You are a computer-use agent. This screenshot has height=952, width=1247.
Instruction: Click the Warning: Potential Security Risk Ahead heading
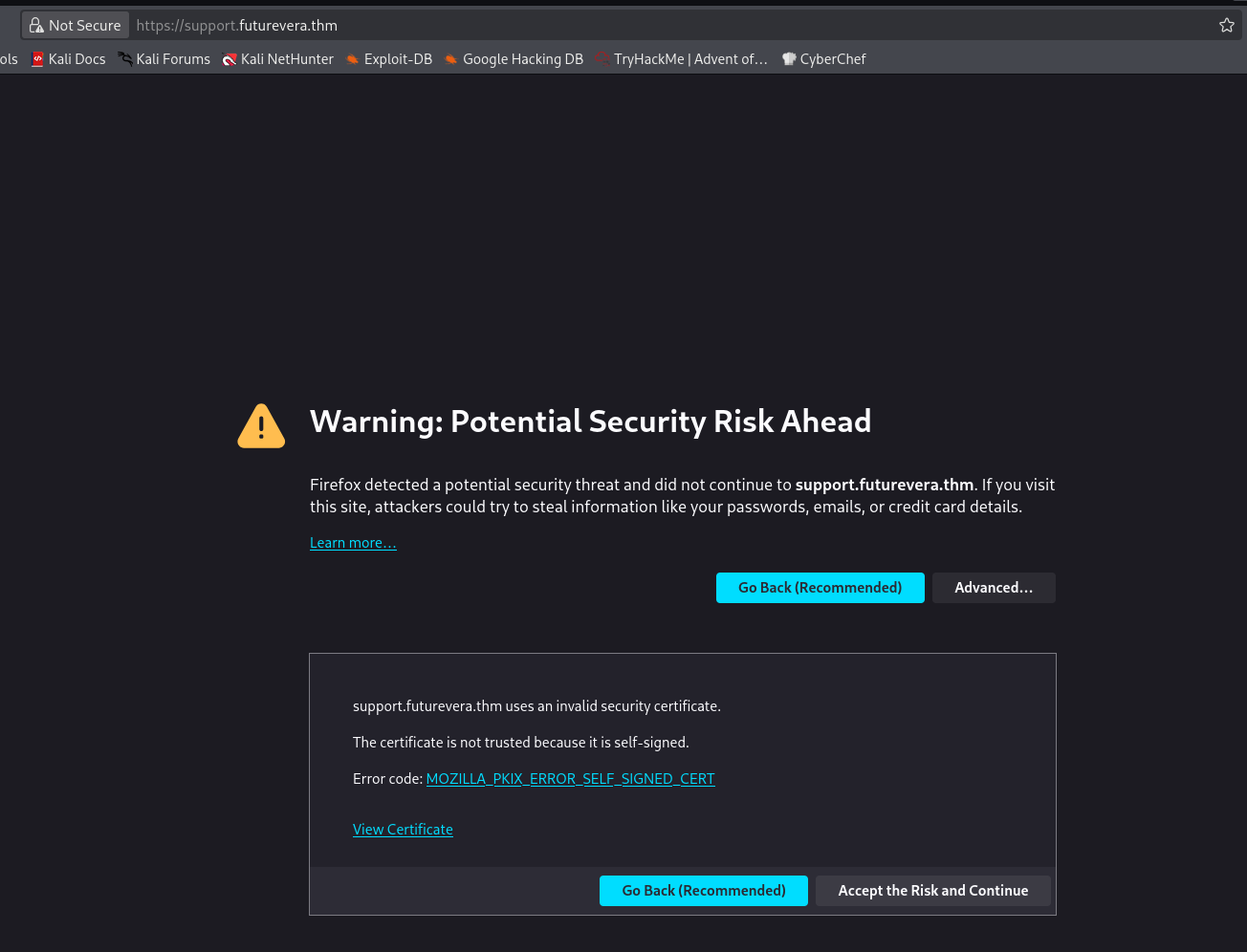pyautogui.click(x=590, y=422)
